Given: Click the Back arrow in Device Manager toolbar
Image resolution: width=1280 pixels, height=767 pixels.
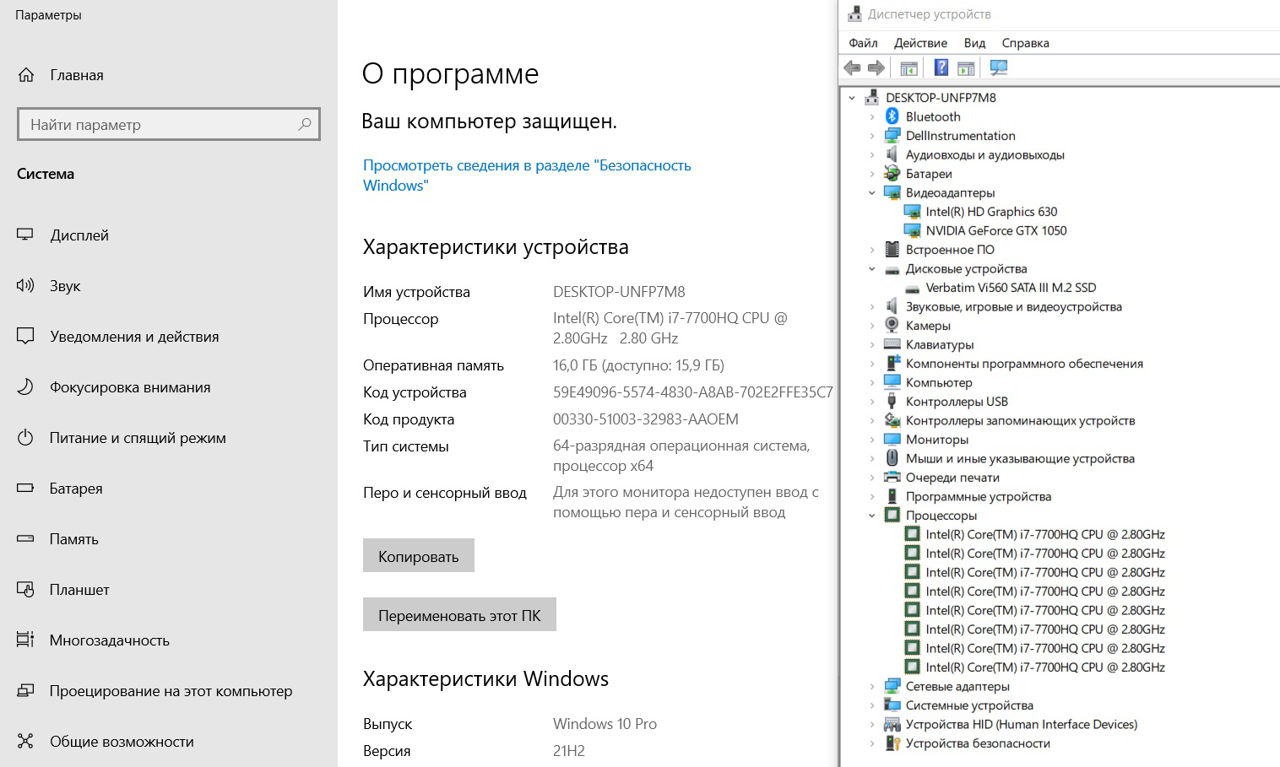Looking at the screenshot, I should click(x=852, y=68).
